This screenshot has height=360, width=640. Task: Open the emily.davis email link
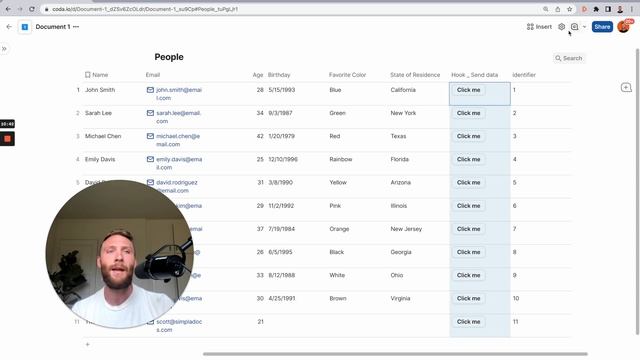179,163
